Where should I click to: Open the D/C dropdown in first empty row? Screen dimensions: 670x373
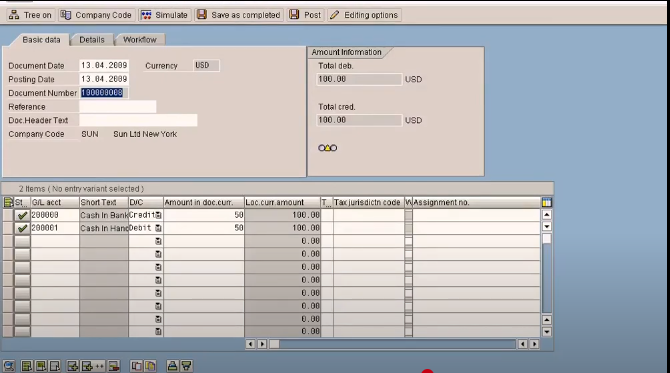click(x=159, y=241)
